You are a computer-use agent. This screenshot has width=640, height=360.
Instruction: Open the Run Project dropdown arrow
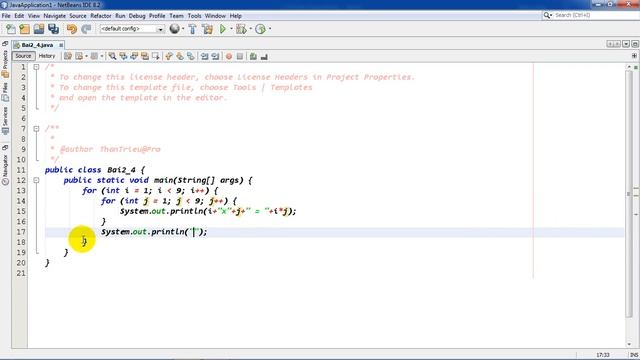point(231,29)
